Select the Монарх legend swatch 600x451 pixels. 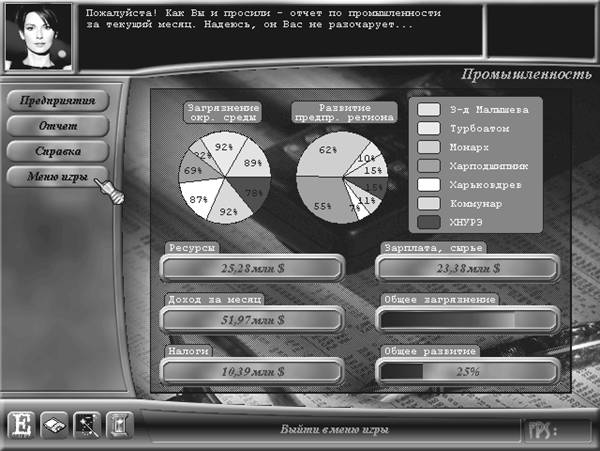428,147
